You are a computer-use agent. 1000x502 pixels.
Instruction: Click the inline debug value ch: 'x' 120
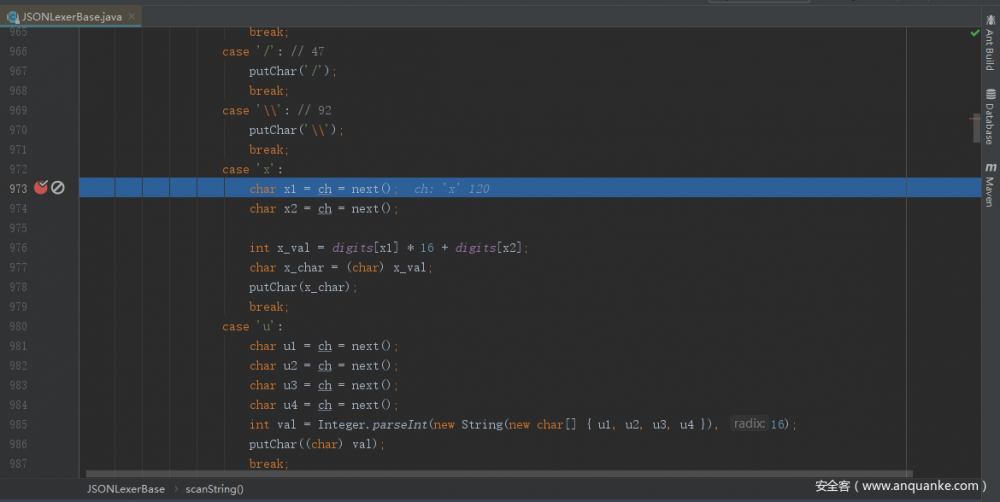click(452, 189)
